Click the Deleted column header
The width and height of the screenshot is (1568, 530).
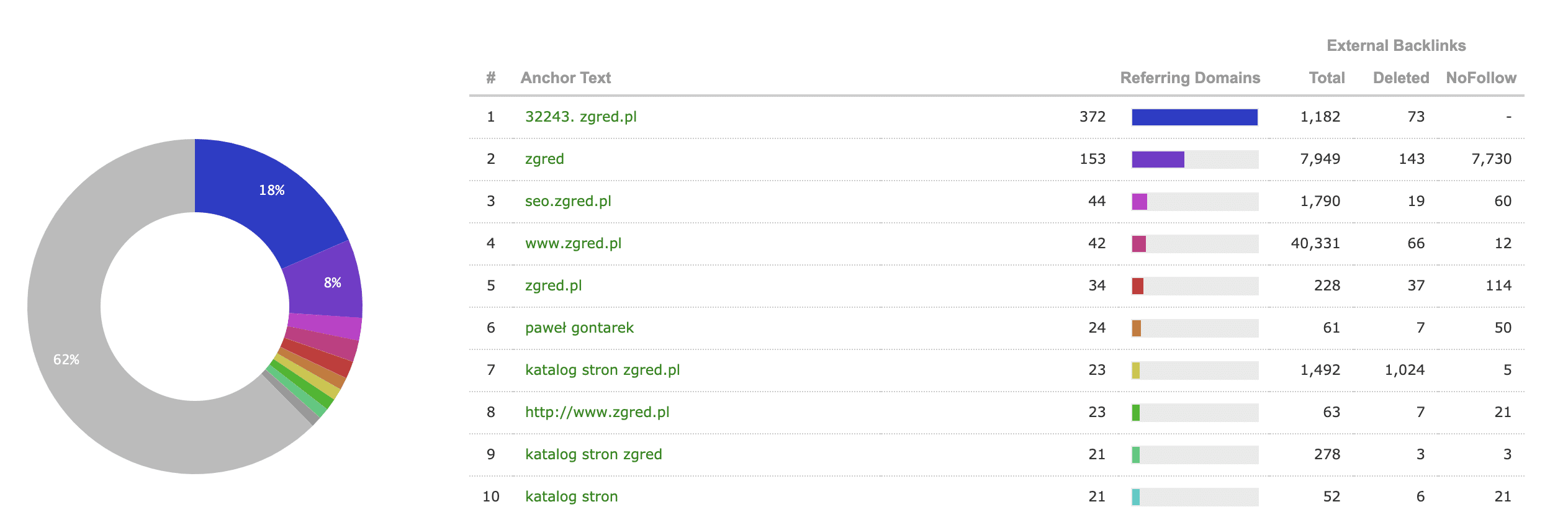tap(1400, 78)
